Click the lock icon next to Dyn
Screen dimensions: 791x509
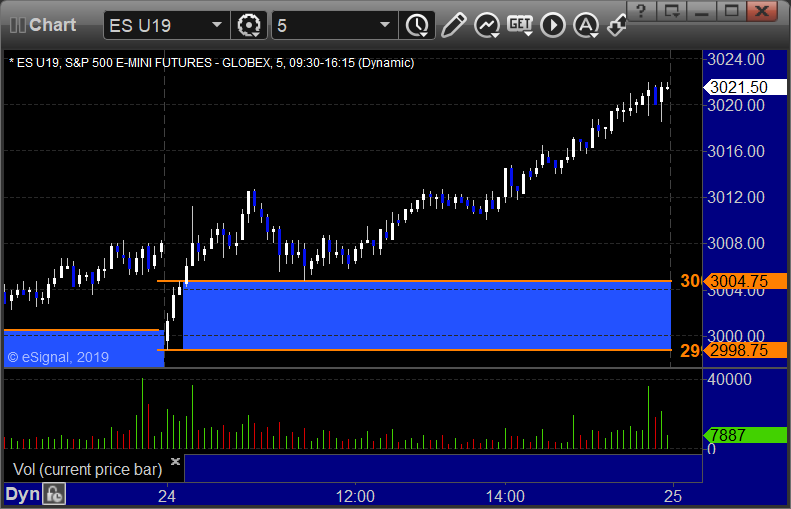53,494
